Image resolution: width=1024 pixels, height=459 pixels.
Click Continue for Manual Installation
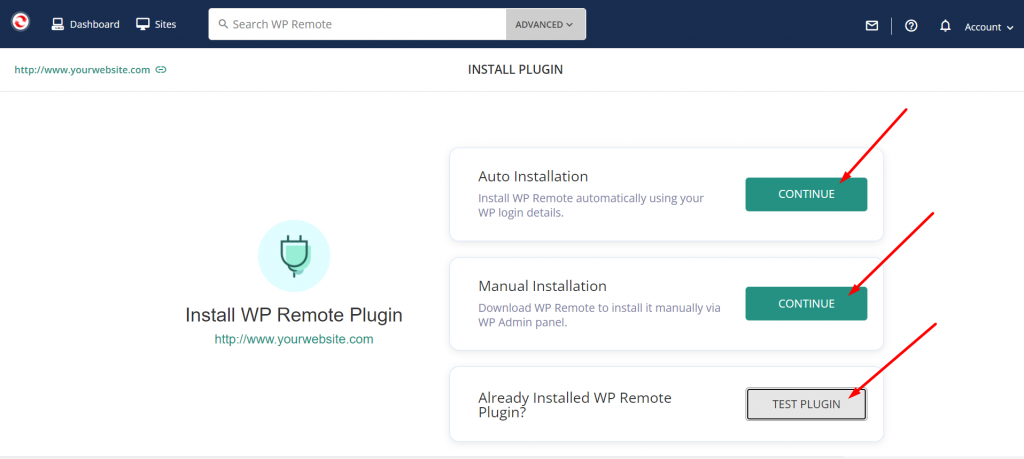pos(806,304)
